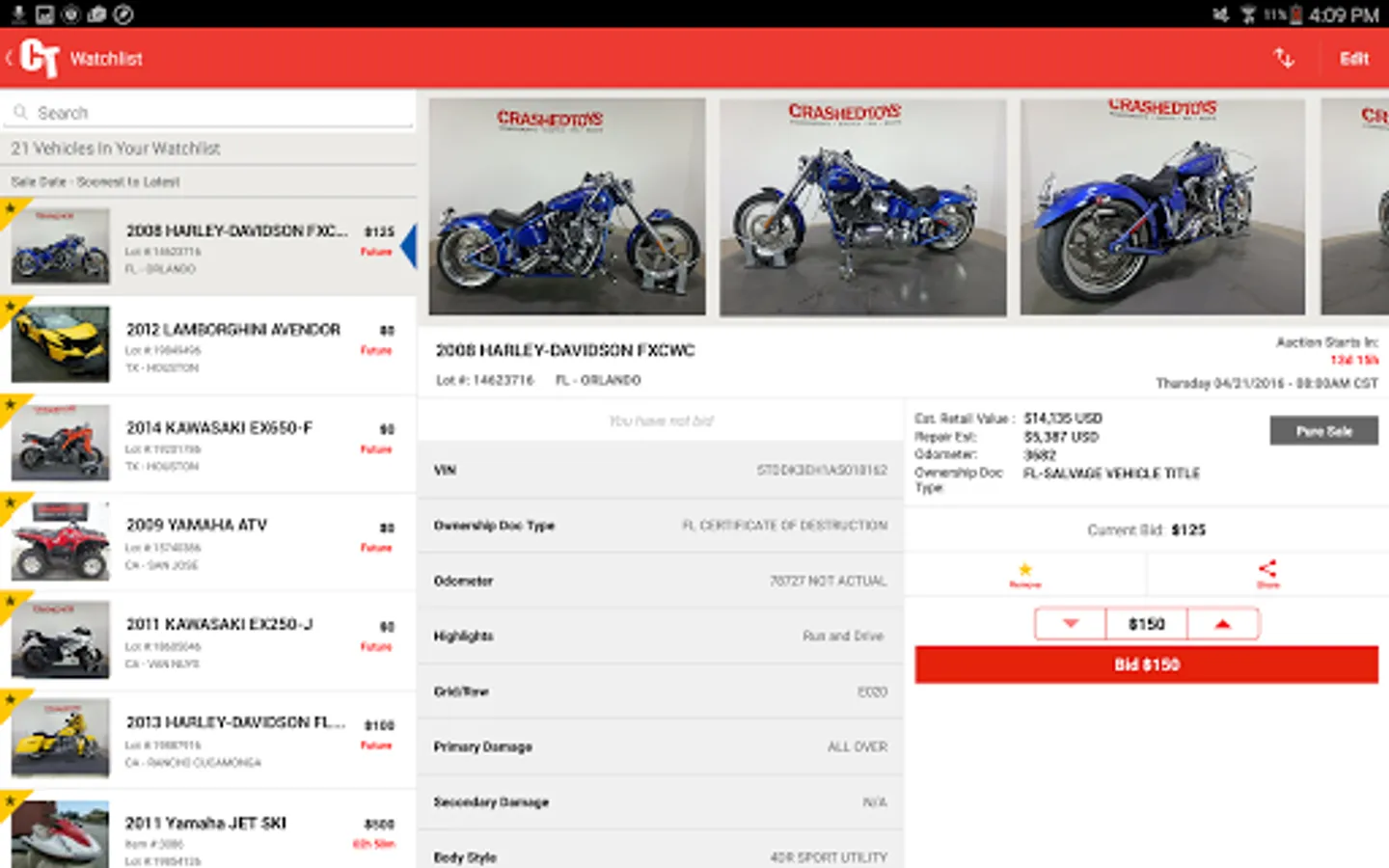Select 2009 Yamaha ATV watchlist row
Screen dimensions: 1389x868
coord(208,542)
